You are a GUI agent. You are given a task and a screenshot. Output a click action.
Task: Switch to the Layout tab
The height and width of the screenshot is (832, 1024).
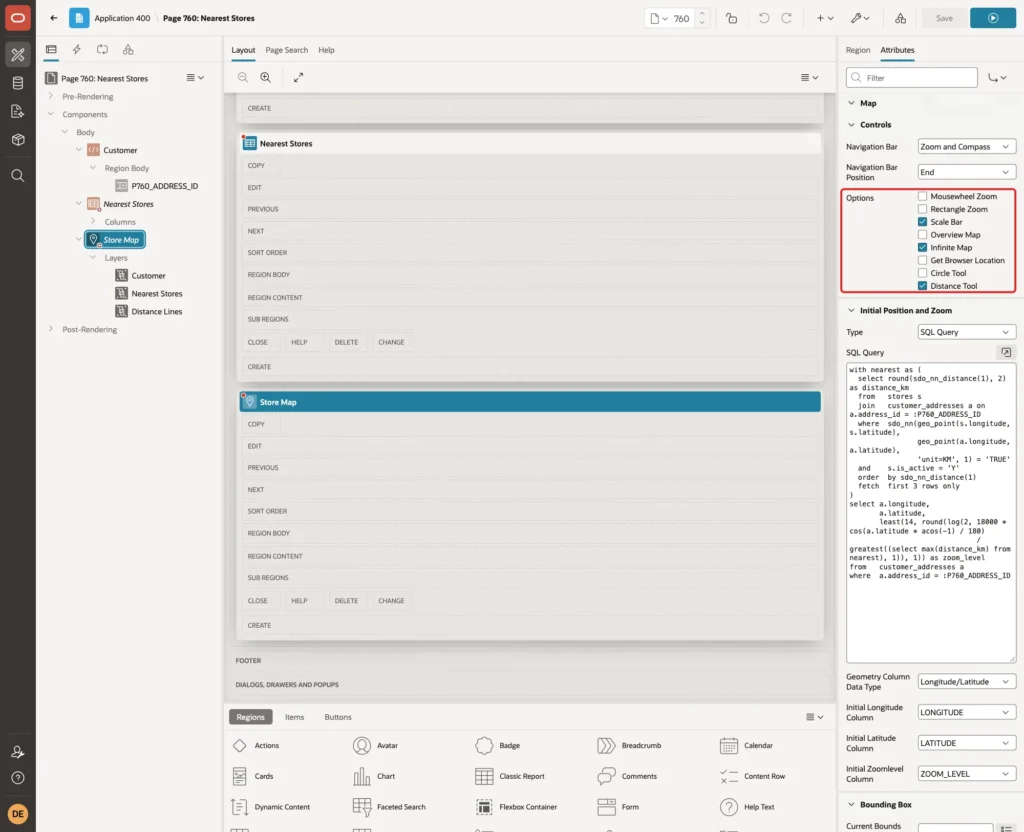(x=243, y=50)
